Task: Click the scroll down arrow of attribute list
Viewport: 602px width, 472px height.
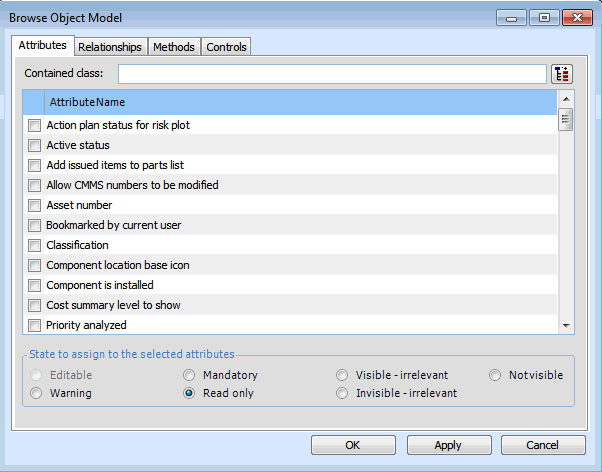Action: [x=566, y=326]
